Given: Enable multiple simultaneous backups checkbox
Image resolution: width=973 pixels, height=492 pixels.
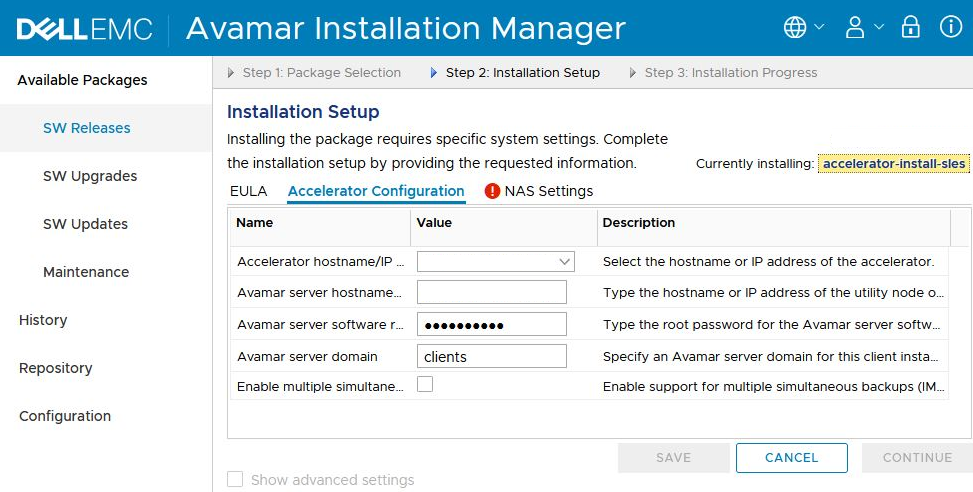Looking at the screenshot, I should [x=425, y=384].
